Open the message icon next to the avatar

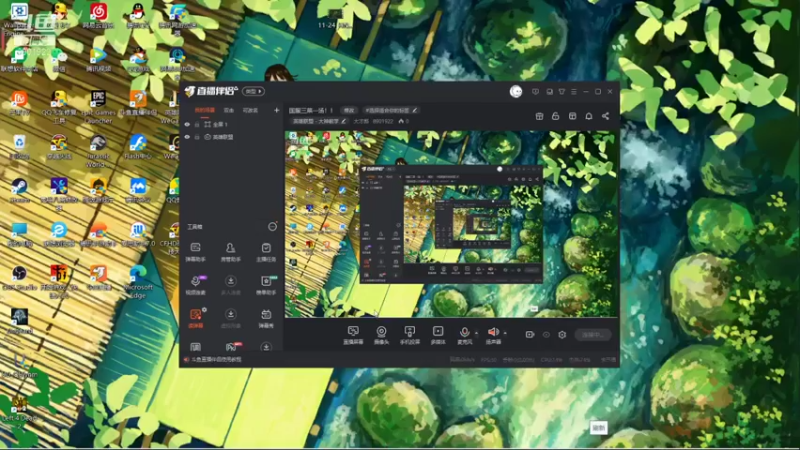(x=535, y=92)
